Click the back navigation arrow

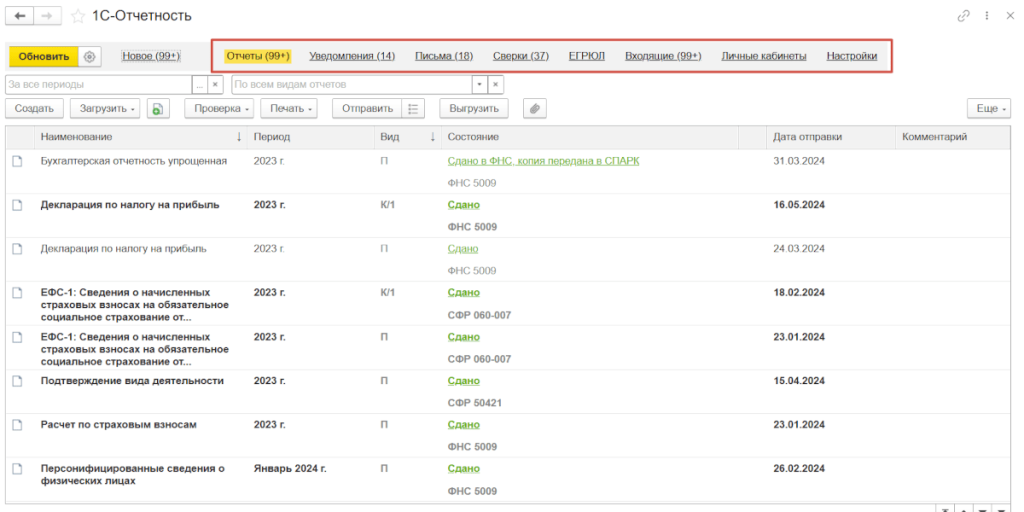pyautogui.click(x=20, y=16)
